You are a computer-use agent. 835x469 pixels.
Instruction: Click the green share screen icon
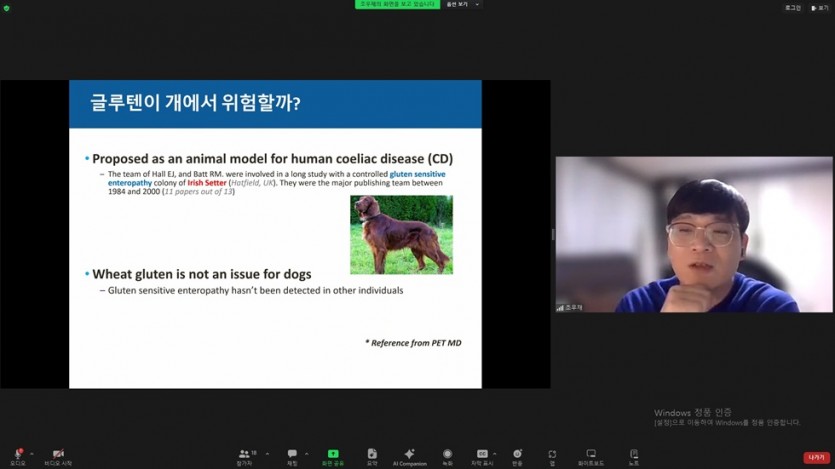(x=333, y=454)
